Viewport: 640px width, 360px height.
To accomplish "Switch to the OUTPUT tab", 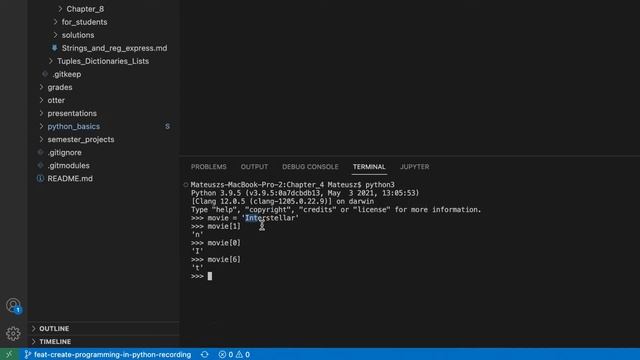I will point(254,167).
